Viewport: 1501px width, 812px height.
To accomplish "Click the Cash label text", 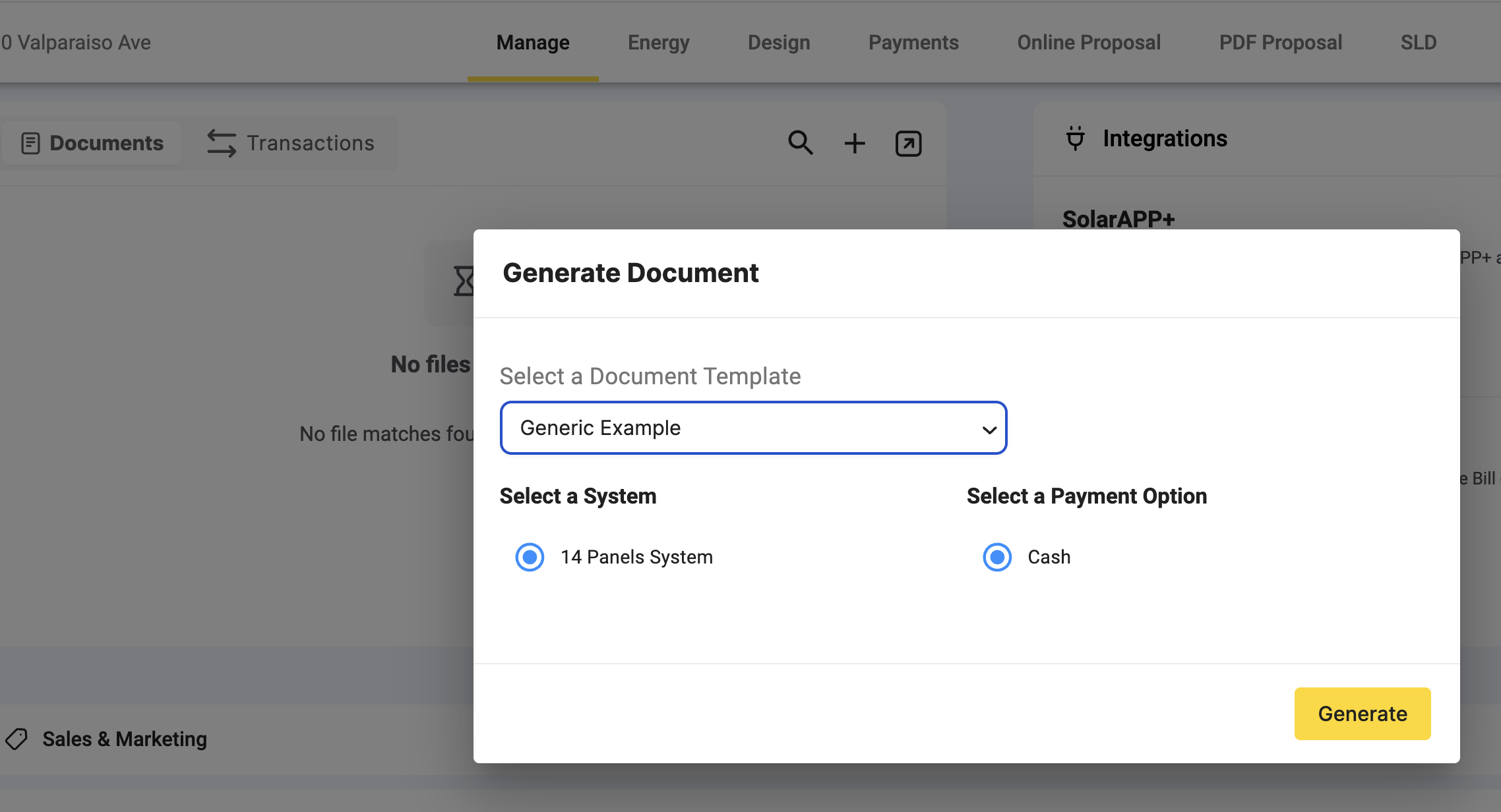I will tap(1049, 557).
